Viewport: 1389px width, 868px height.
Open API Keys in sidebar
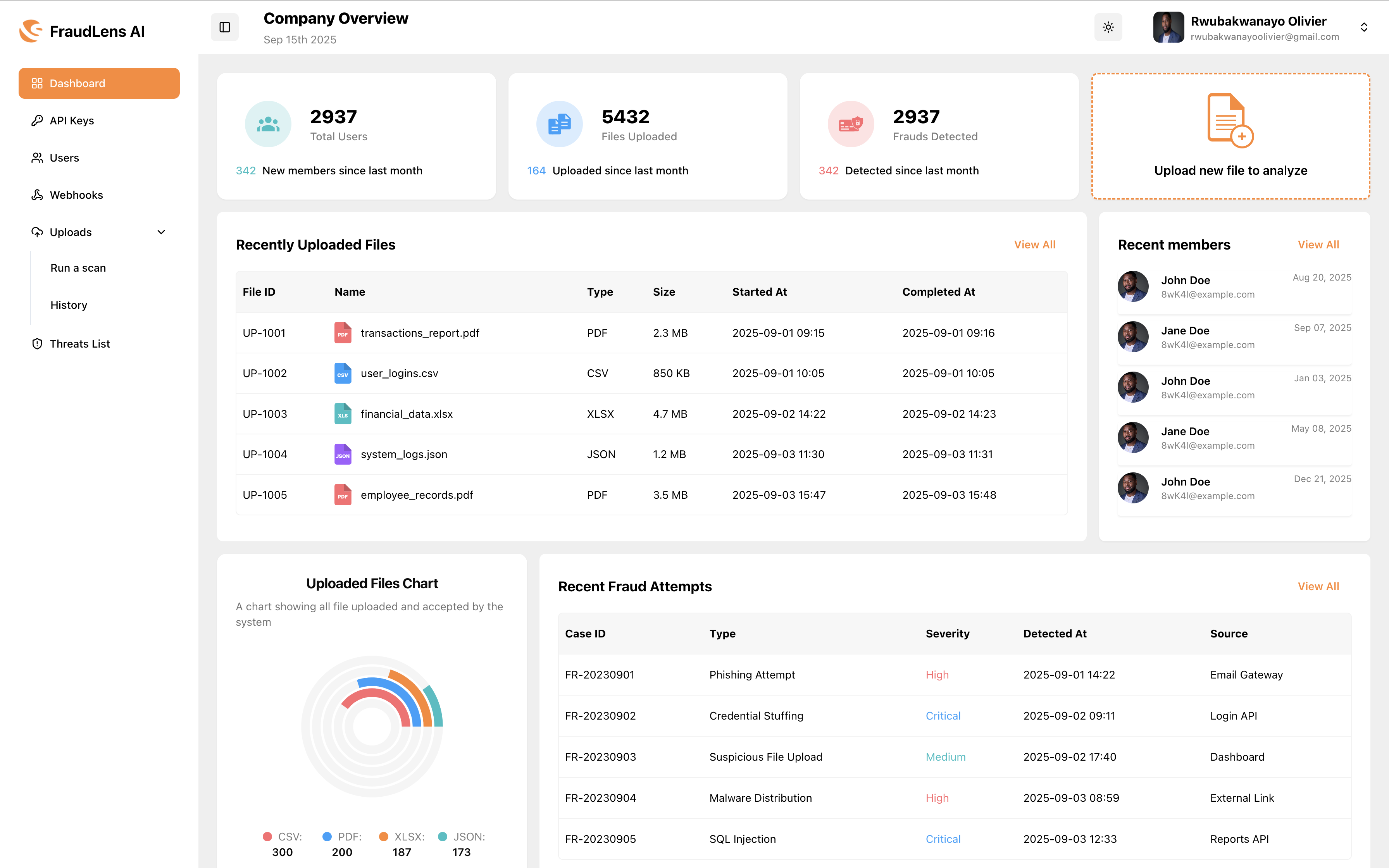click(x=72, y=121)
